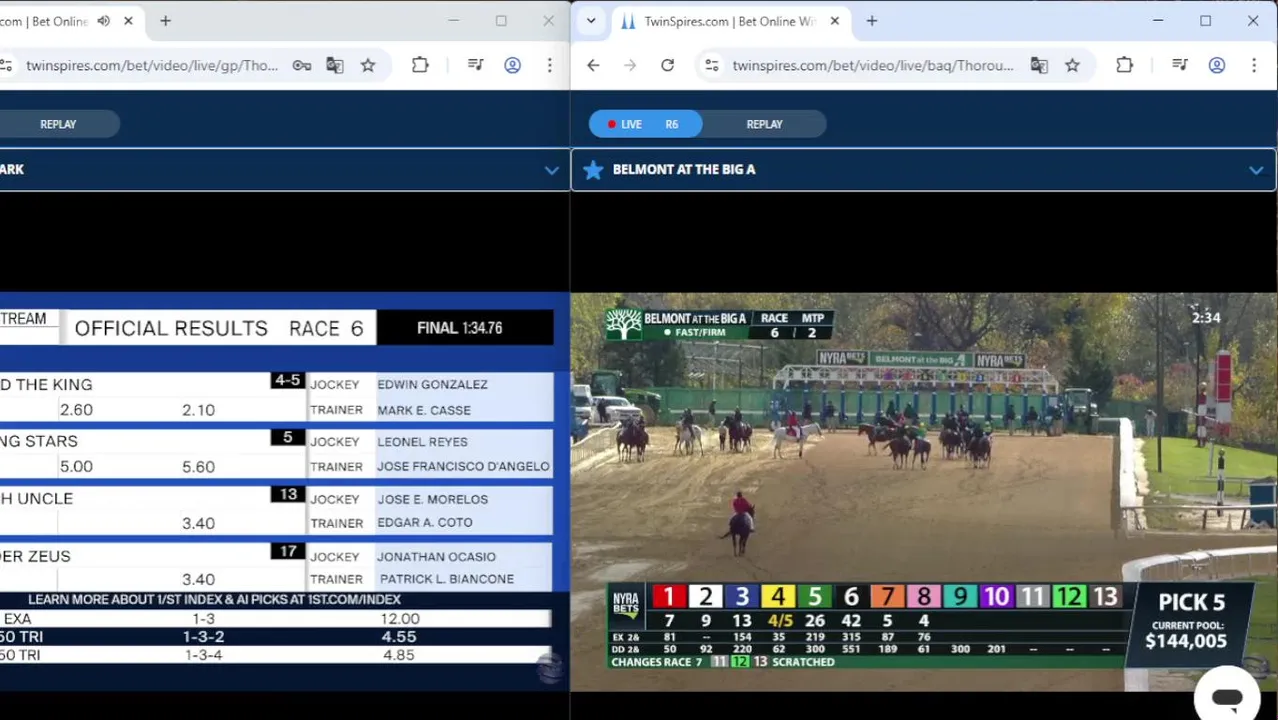Open media controls in left window
The image size is (1278, 720).
[475, 66]
